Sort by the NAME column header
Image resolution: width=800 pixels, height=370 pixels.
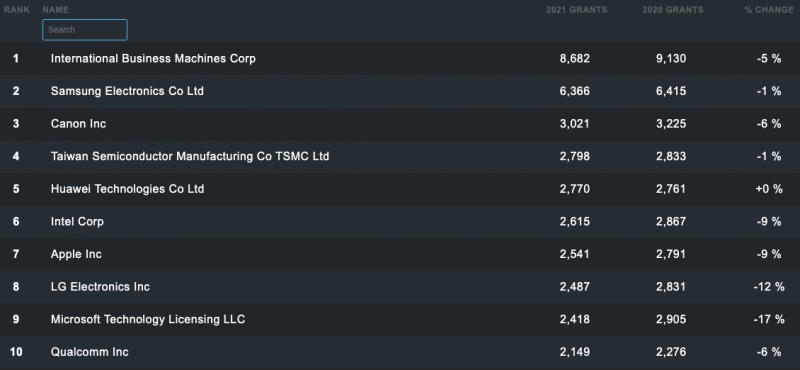(x=56, y=10)
